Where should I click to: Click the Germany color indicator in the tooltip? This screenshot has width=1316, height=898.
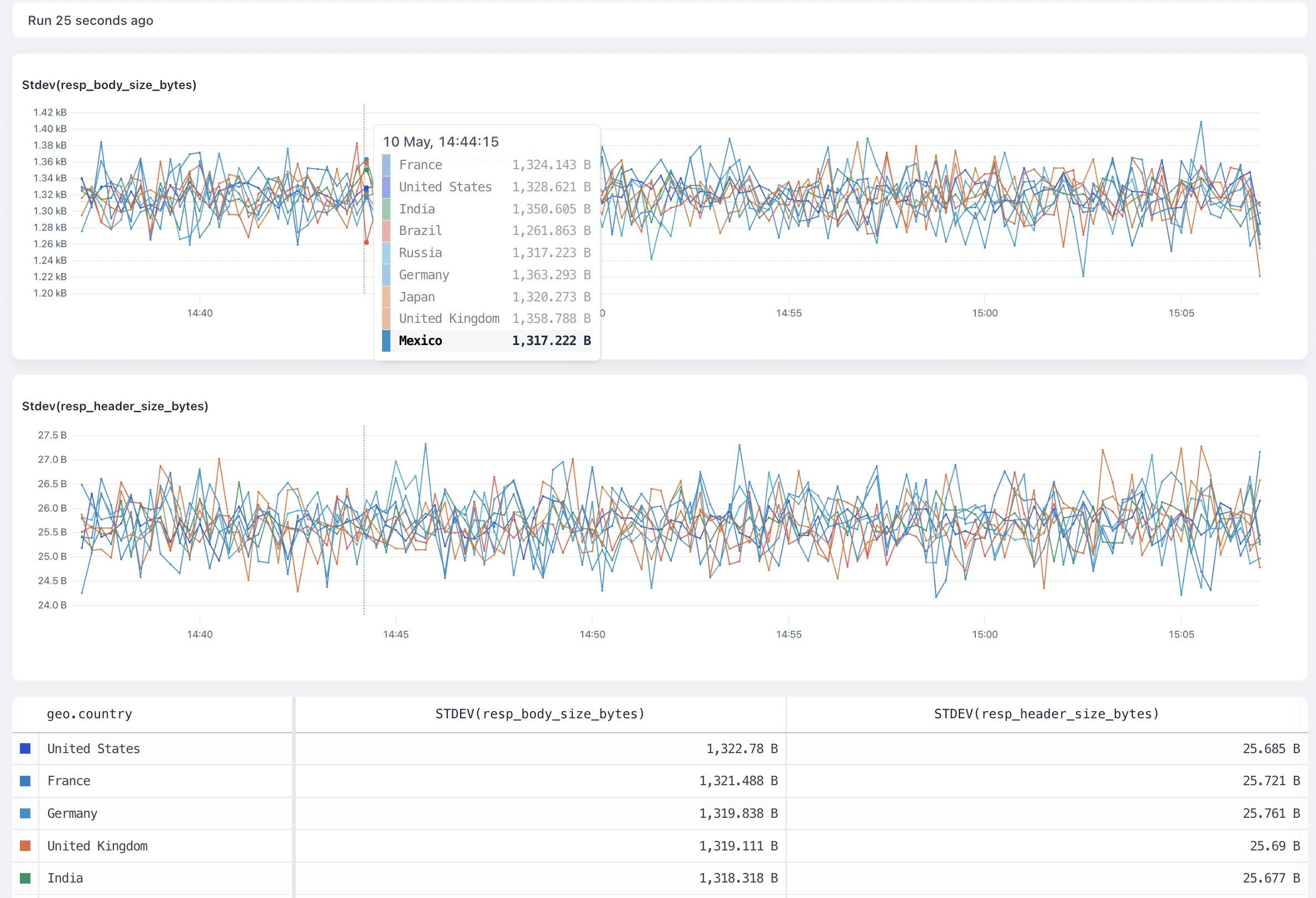pos(387,275)
